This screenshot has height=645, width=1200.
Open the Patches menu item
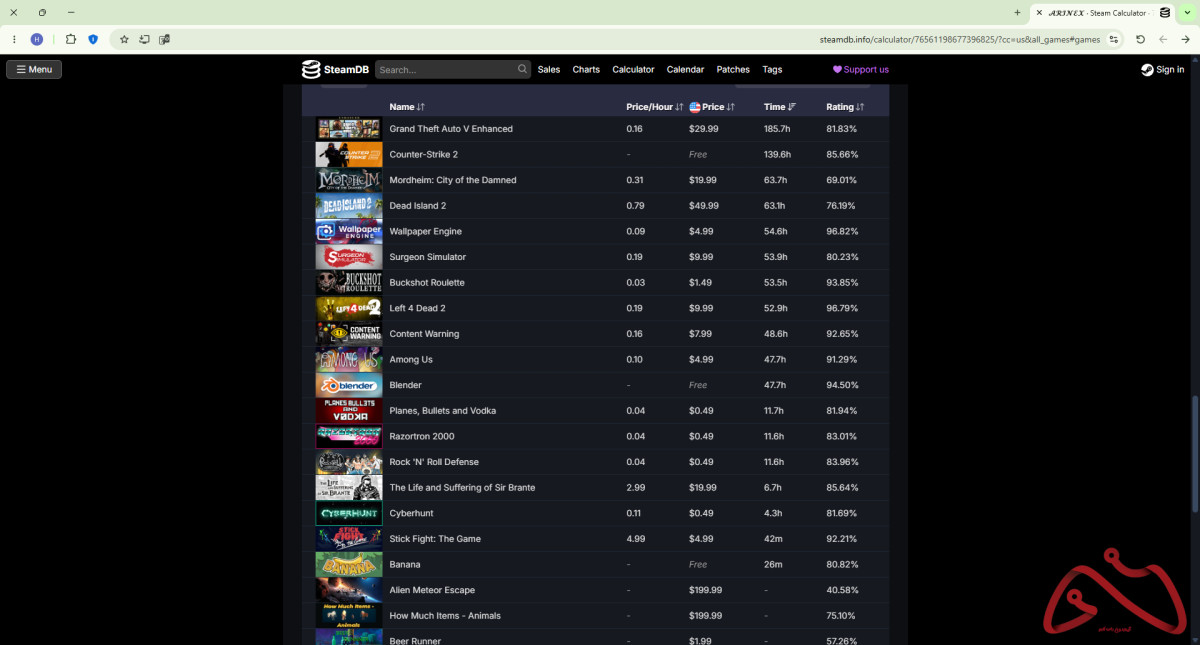tap(733, 70)
